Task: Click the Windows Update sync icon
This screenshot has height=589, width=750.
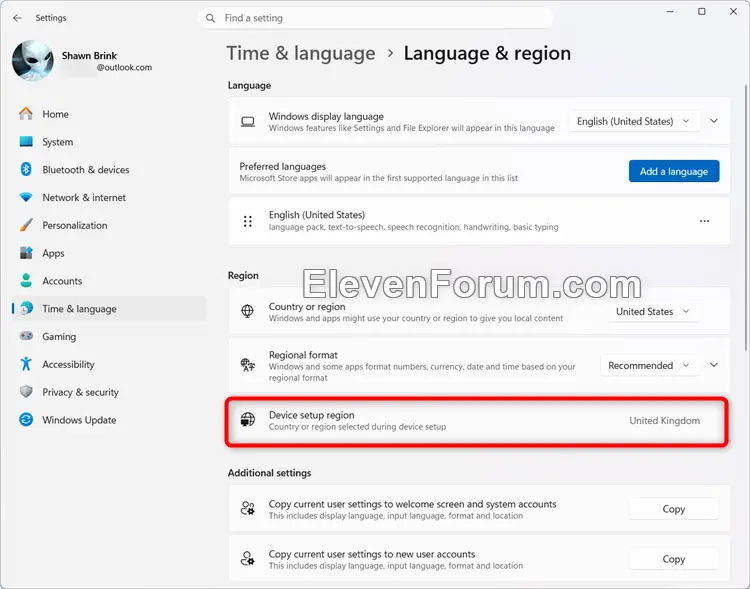Action: pyautogui.click(x=26, y=420)
